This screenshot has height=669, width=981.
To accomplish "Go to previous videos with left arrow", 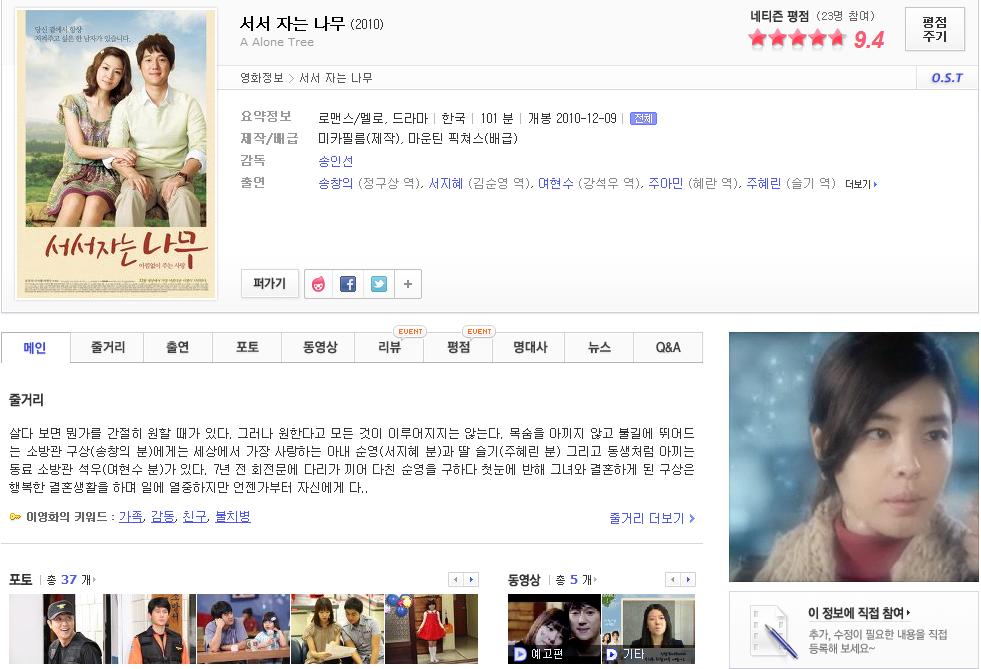I will point(673,580).
